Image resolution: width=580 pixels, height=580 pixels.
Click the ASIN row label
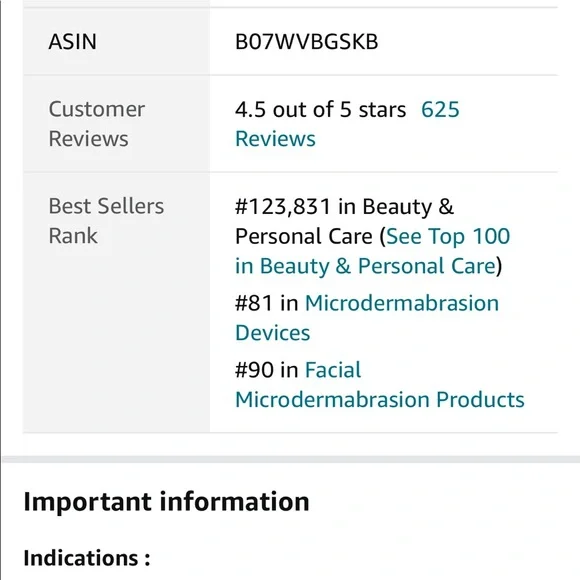tap(72, 41)
